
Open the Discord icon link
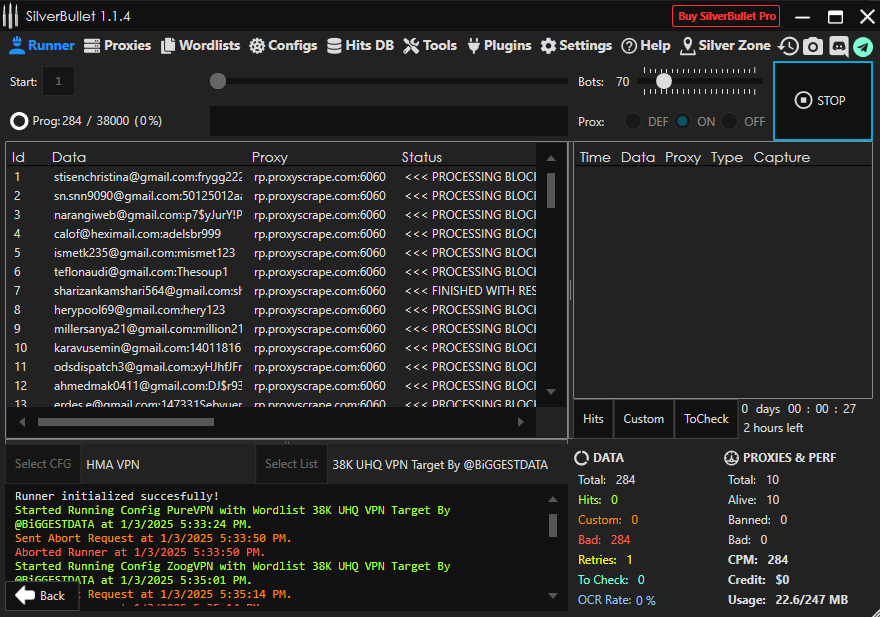coord(838,46)
